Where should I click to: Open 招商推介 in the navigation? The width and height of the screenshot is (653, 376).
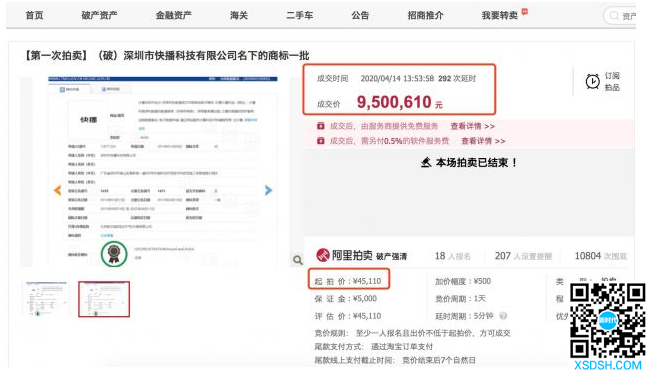tap(425, 15)
